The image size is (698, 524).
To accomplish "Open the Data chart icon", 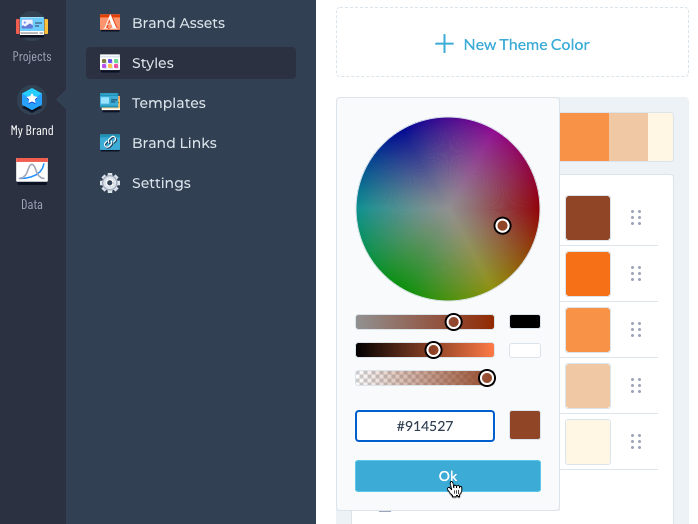I will 32,171.
